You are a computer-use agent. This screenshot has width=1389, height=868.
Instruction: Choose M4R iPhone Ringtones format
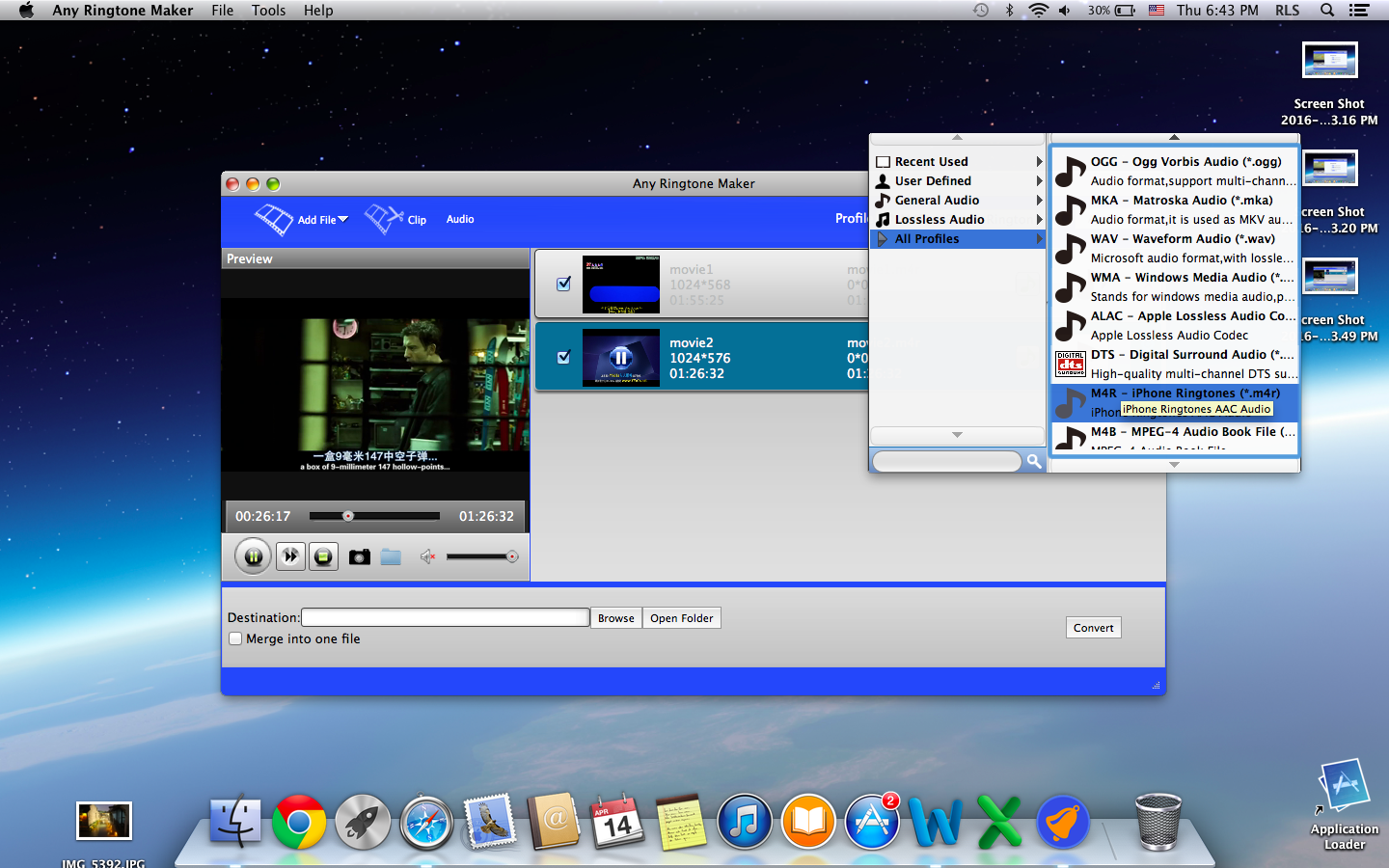click(1175, 402)
